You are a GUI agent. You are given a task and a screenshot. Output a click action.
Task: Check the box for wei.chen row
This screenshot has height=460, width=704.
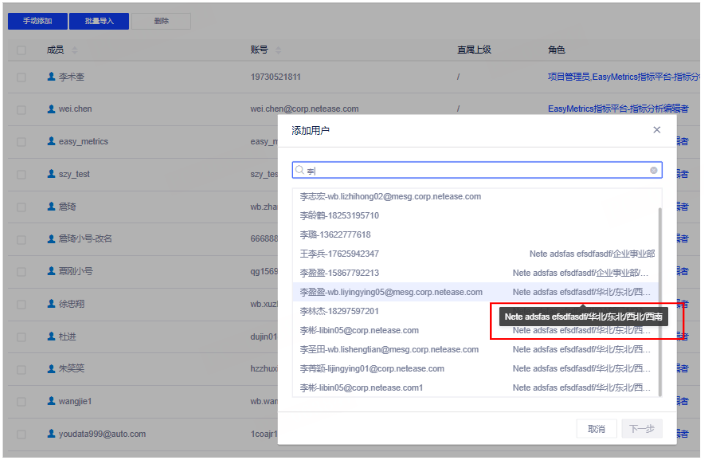(x=22, y=109)
